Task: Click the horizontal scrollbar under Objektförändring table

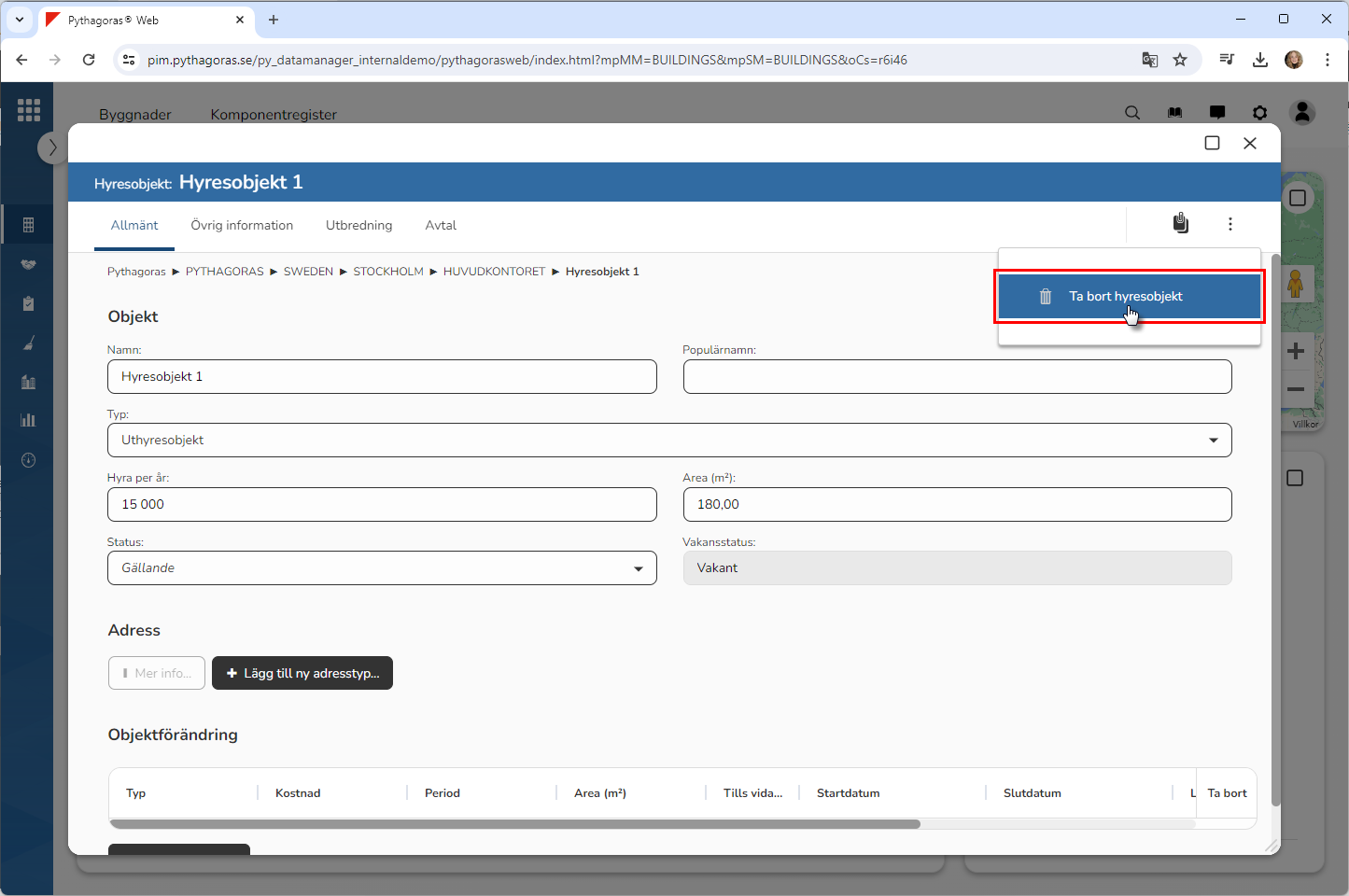Action: coord(514,824)
